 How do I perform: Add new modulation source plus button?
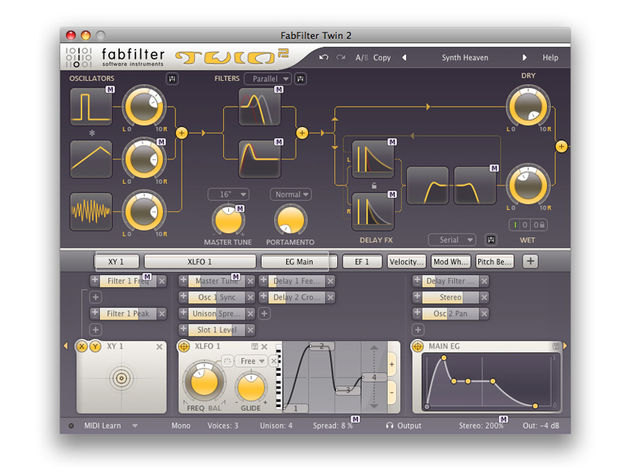pyautogui.click(x=530, y=261)
